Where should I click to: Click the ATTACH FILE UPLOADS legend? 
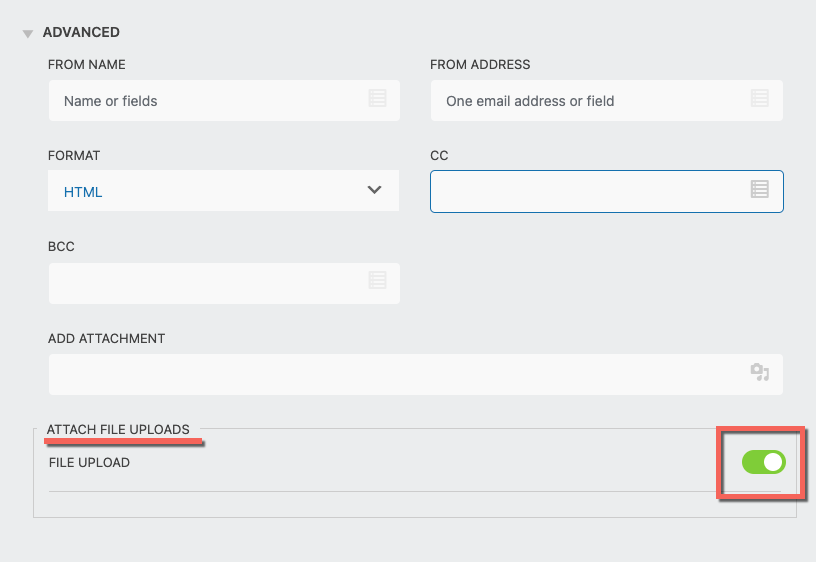(118, 429)
